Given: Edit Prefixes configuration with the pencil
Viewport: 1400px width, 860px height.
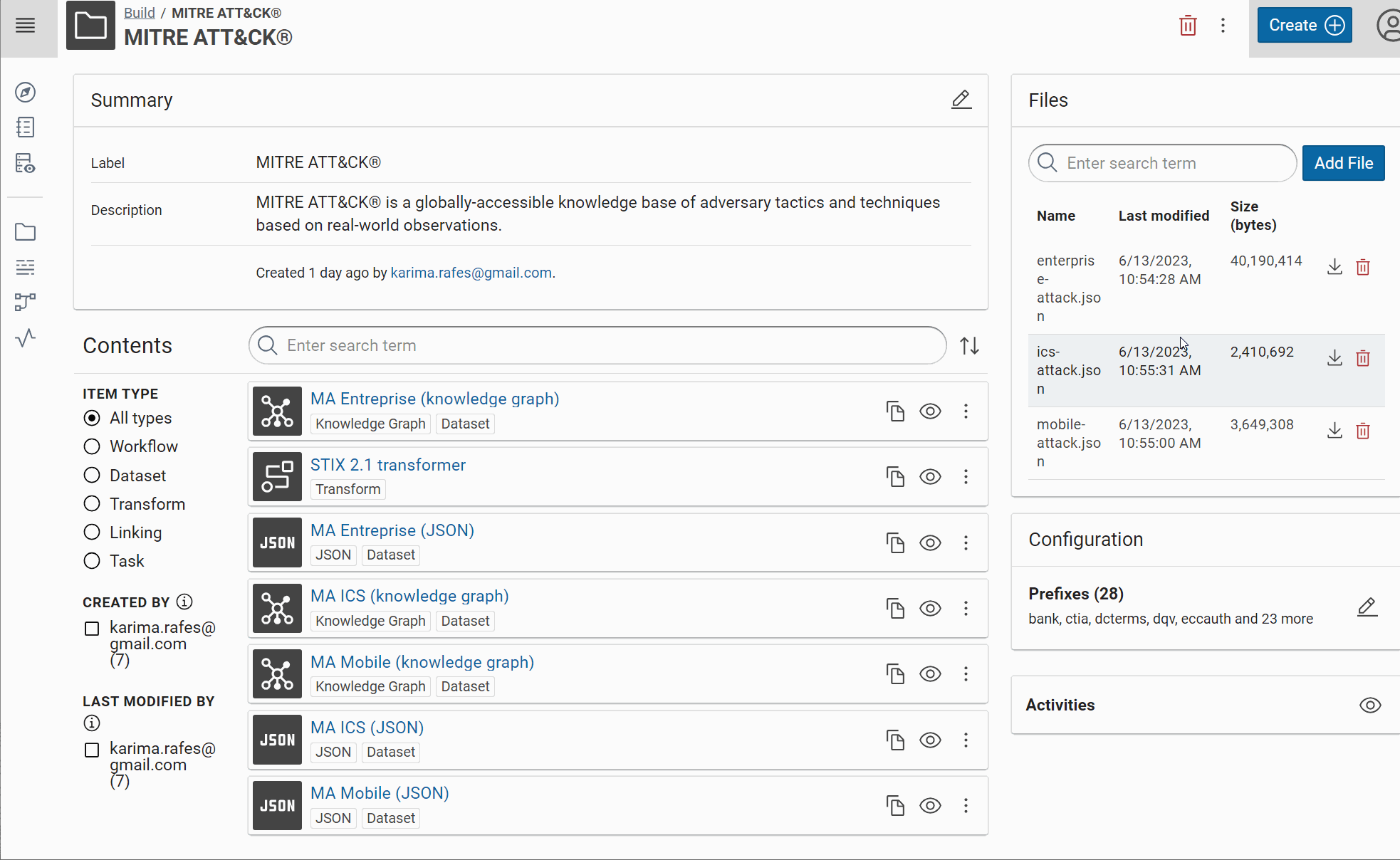Looking at the screenshot, I should click(1367, 607).
